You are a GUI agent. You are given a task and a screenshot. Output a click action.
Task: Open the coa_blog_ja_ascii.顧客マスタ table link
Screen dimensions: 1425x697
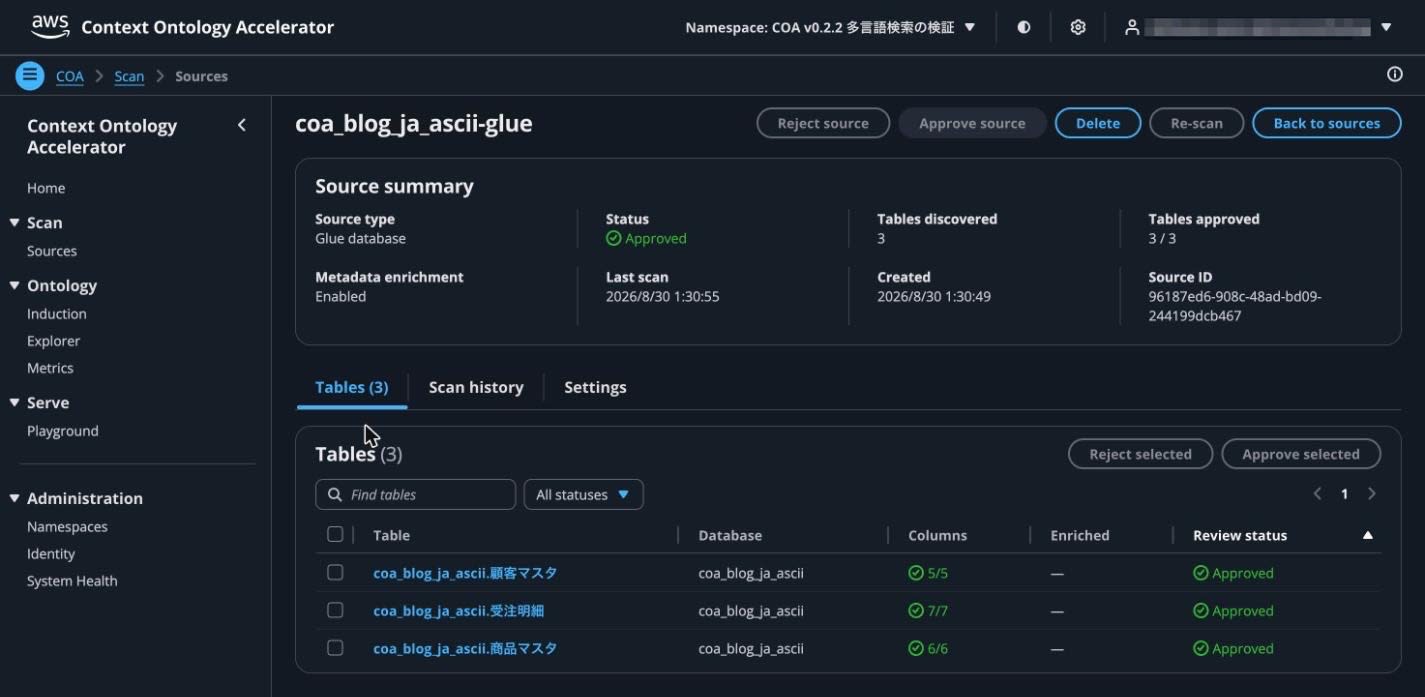[x=465, y=573]
